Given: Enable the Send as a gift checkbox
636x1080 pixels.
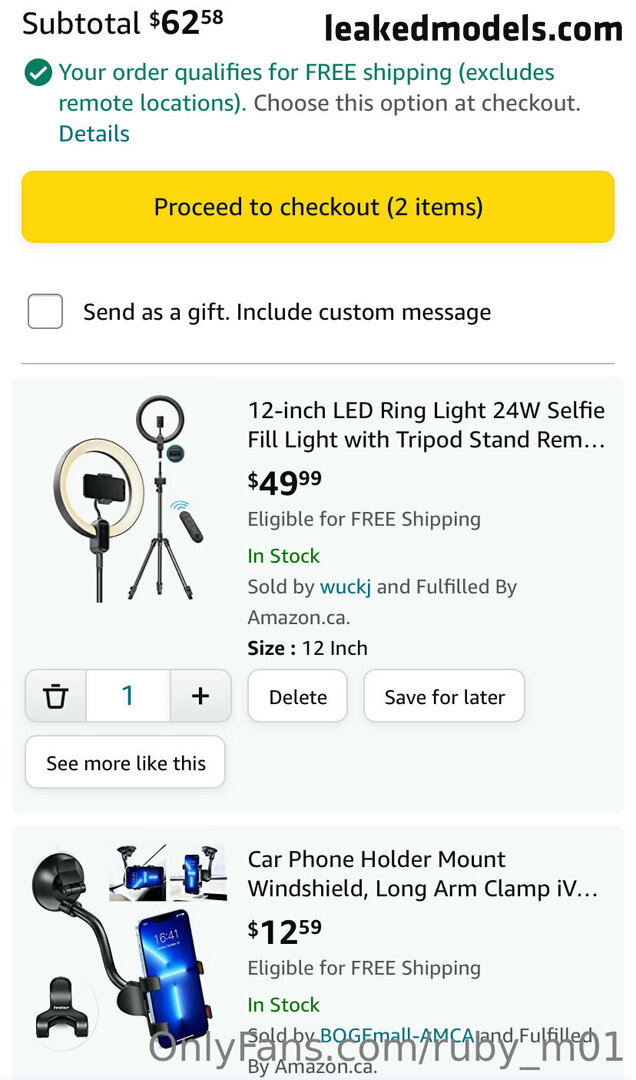Looking at the screenshot, I should click(x=45, y=312).
